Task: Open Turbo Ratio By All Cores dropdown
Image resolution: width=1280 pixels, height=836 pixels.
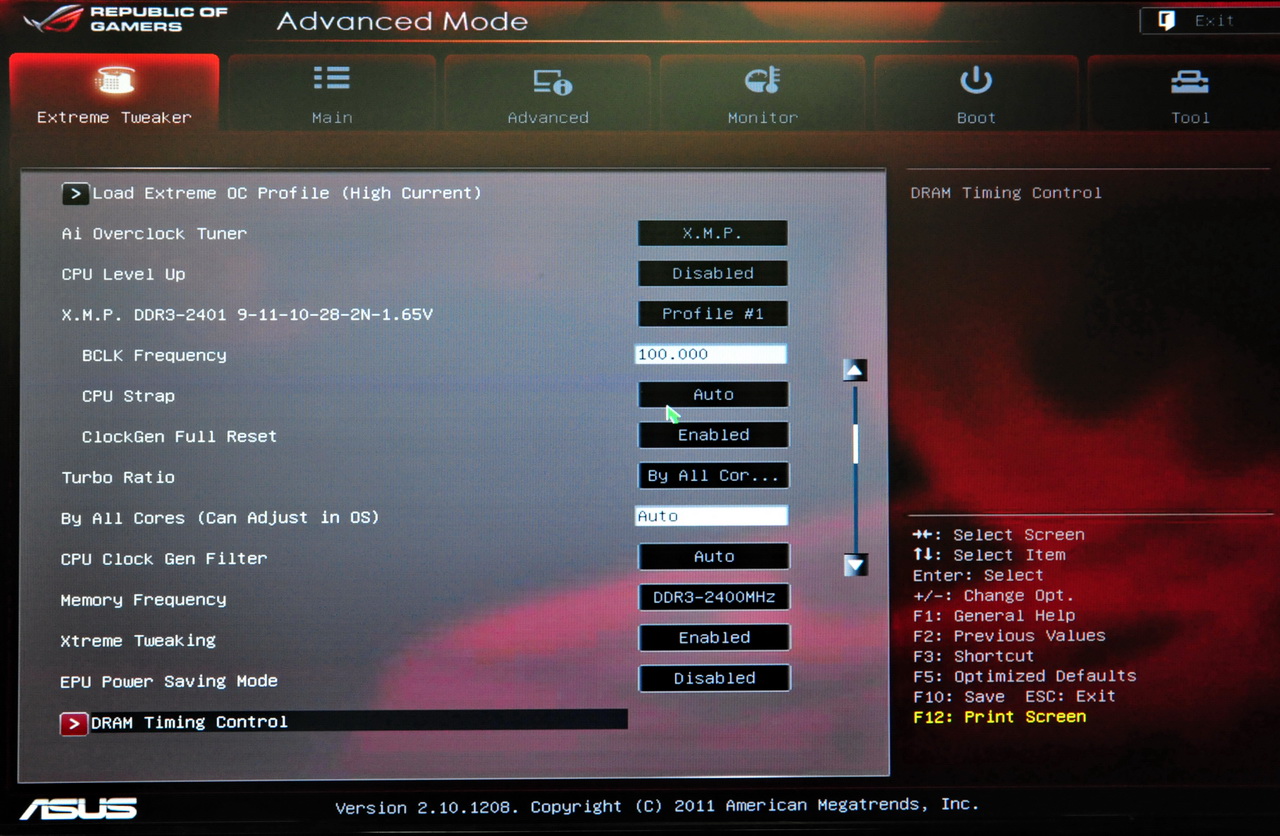Action: (x=713, y=476)
